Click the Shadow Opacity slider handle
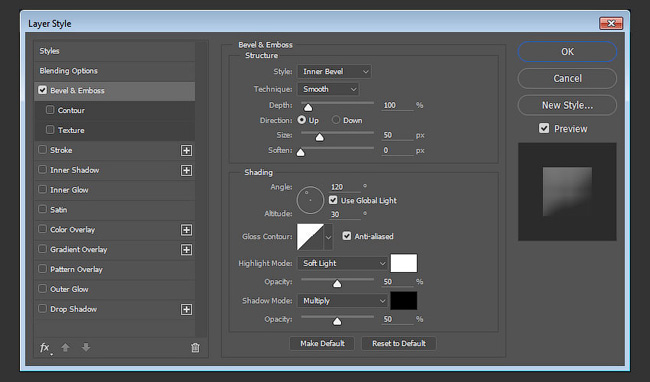 click(337, 322)
